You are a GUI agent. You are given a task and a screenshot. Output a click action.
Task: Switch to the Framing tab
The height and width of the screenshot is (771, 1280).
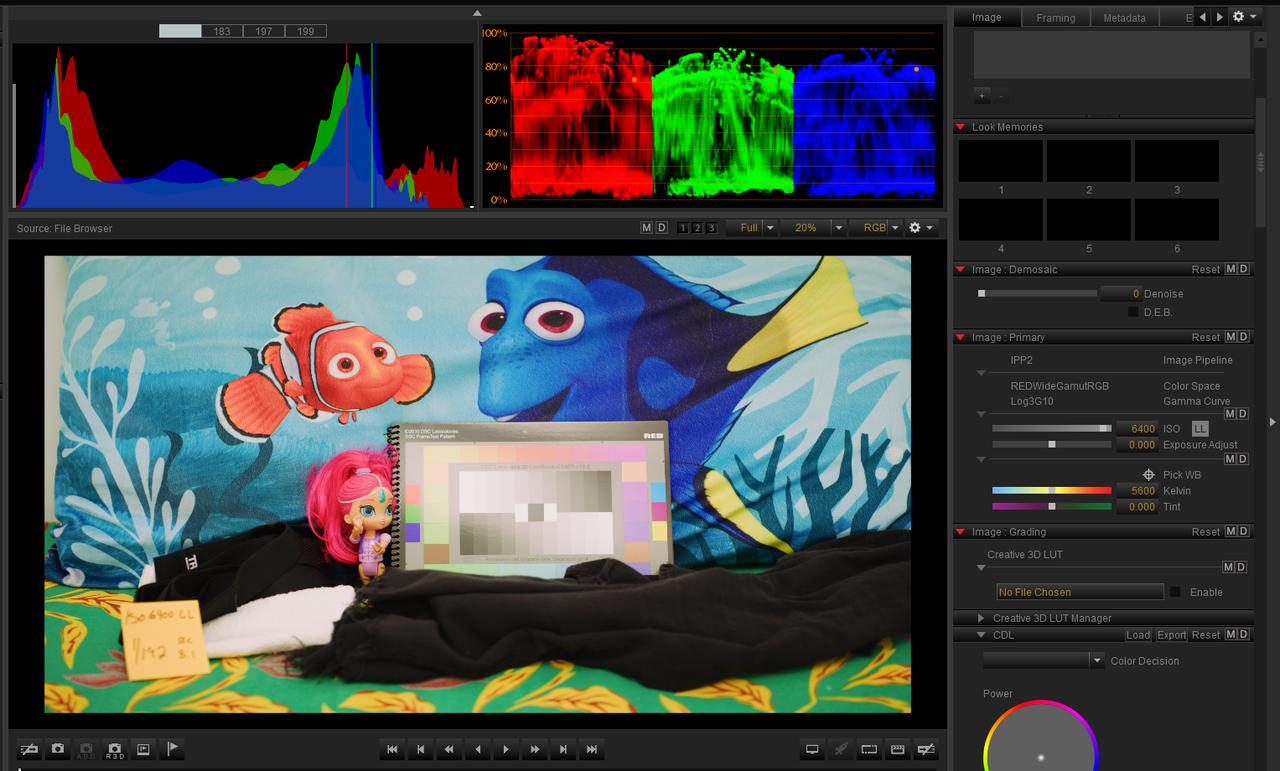coord(1056,18)
